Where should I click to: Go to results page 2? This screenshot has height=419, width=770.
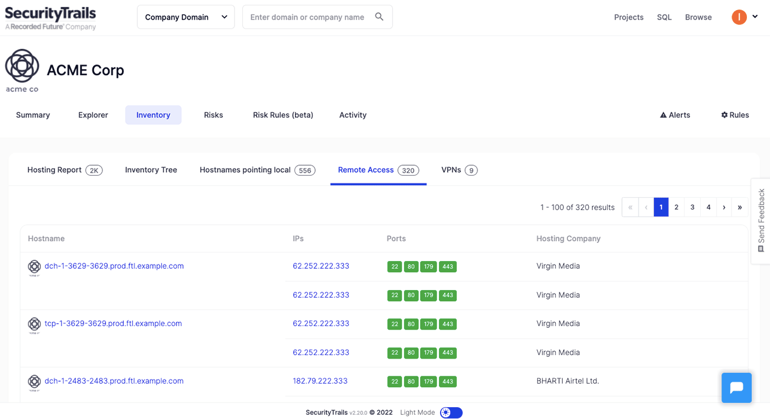coord(676,207)
